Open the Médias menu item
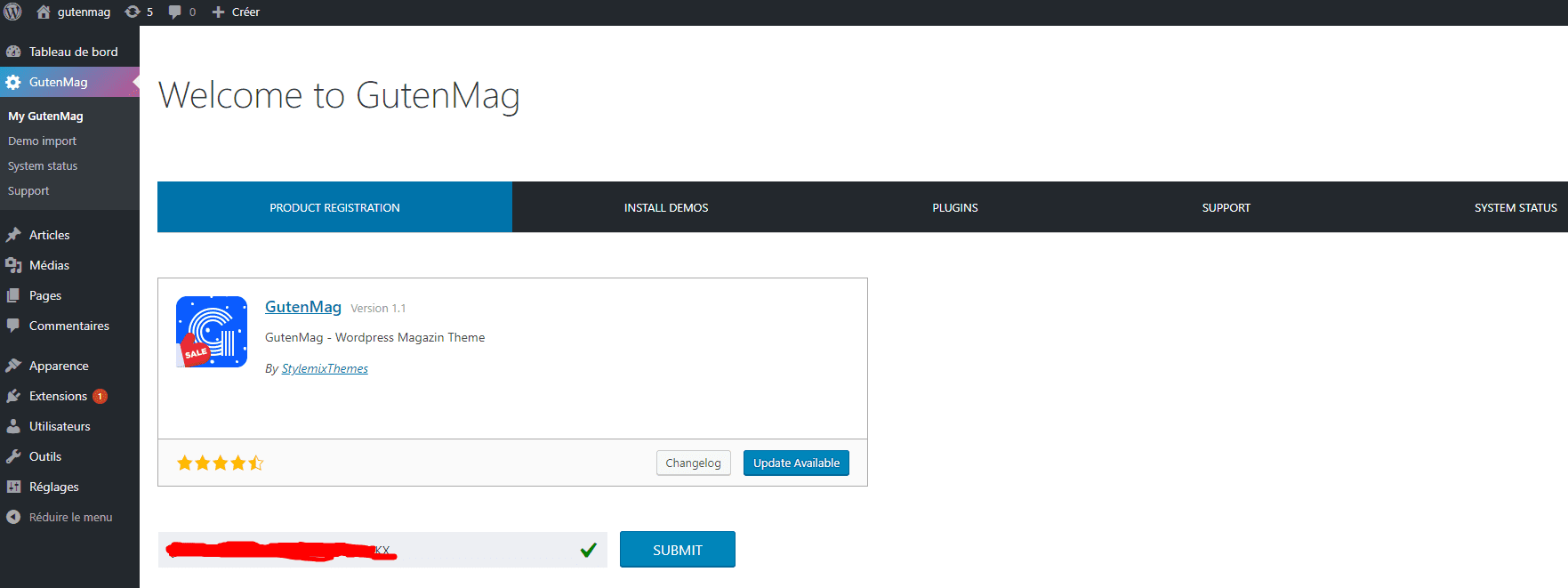The width and height of the screenshot is (1568, 588). point(49,265)
